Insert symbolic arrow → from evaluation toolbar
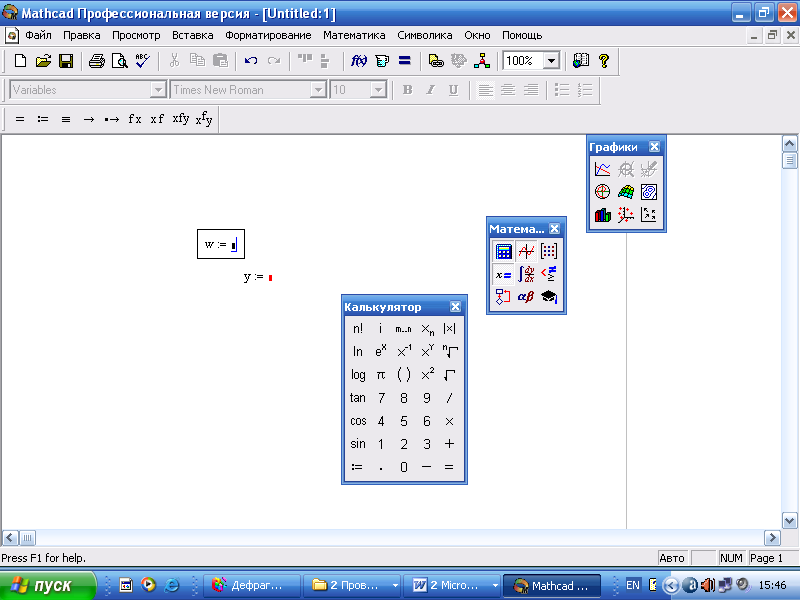The height and width of the screenshot is (600, 800). tap(89, 119)
